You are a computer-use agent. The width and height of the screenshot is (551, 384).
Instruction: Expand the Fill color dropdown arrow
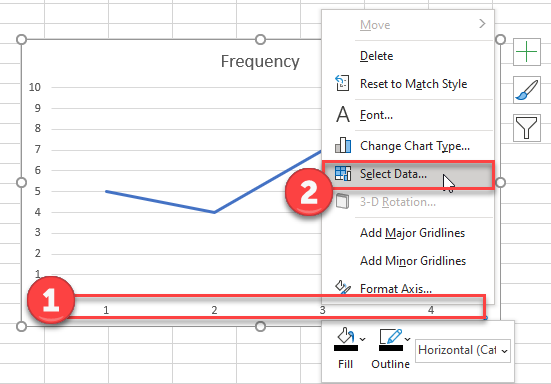click(x=363, y=339)
